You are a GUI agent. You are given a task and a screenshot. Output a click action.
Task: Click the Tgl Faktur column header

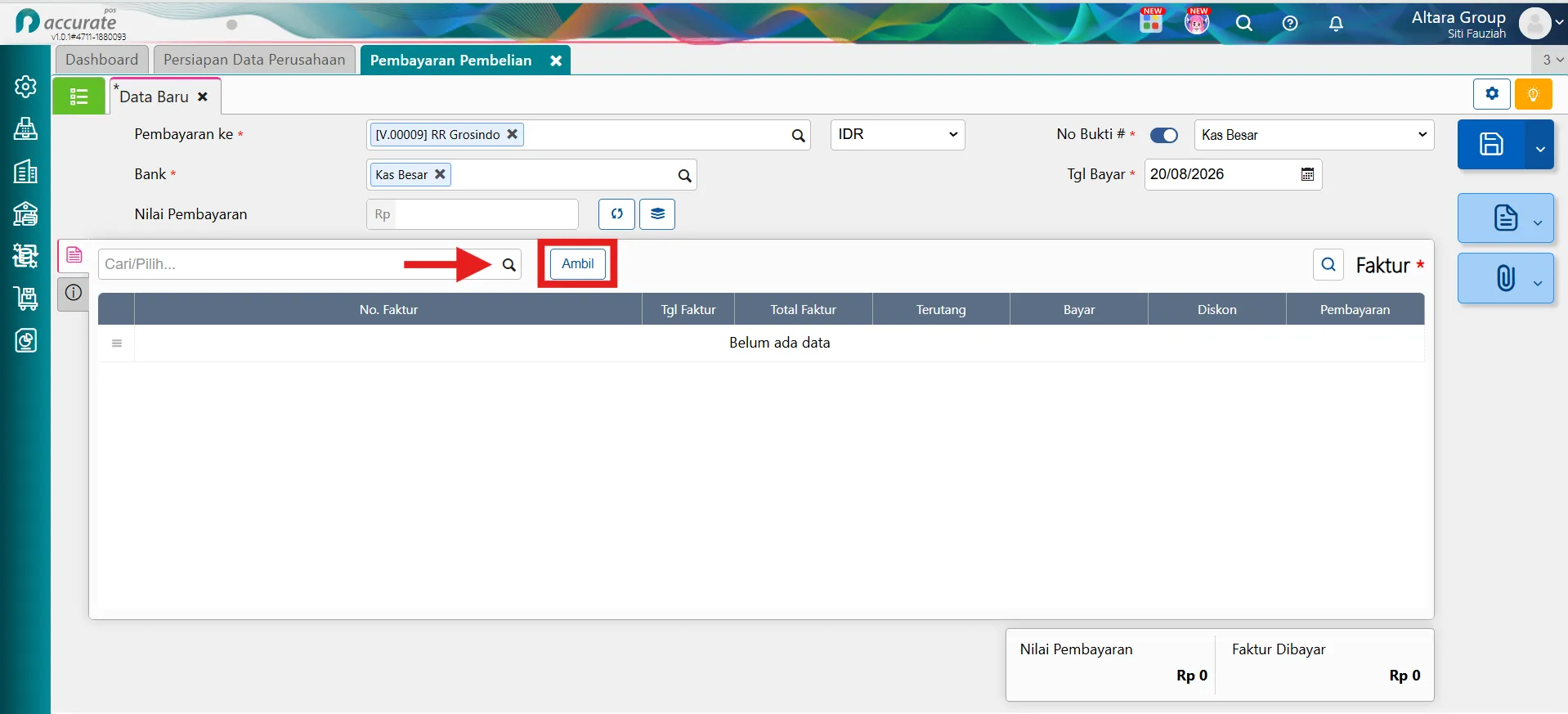coord(688,310)
